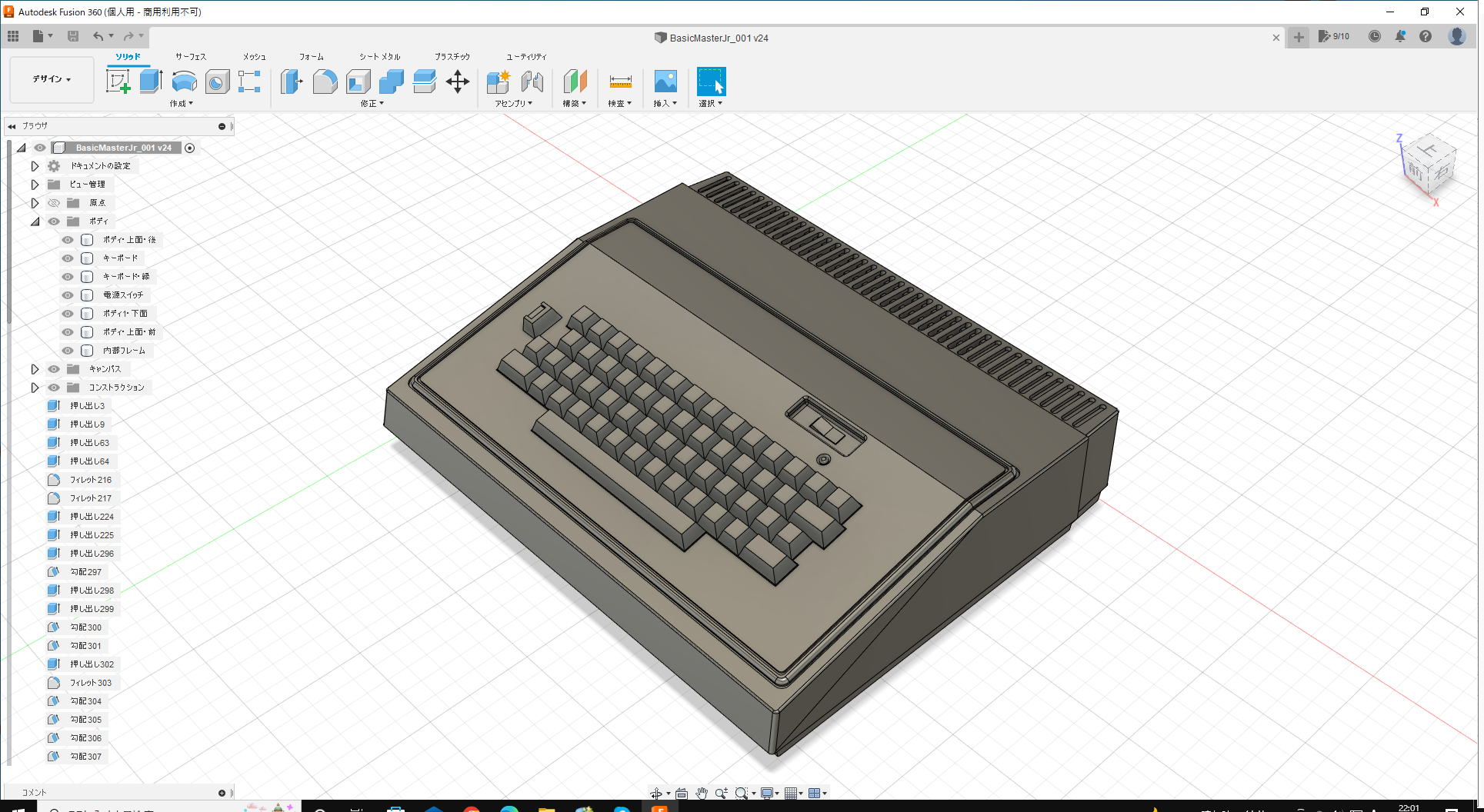Expand the キャンバス folder in browser
1484x812 pixels.
35,368
